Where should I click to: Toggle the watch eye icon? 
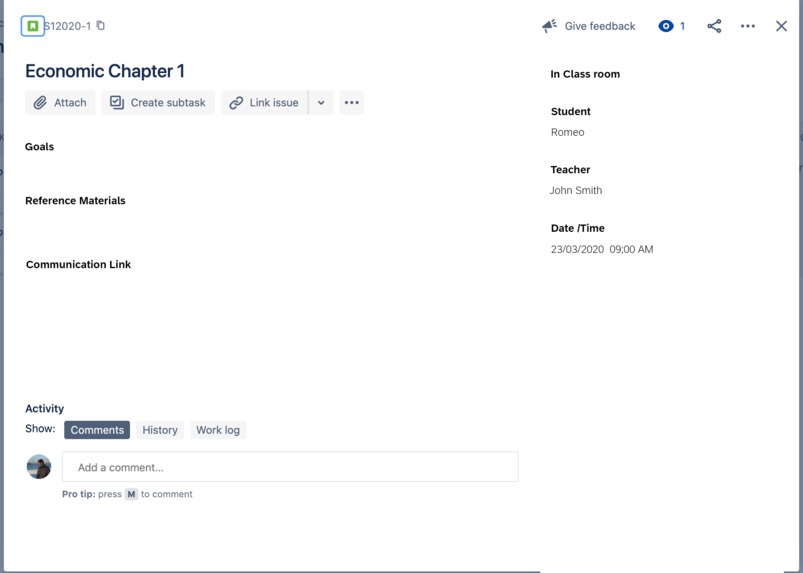pyautogui.click(x=666, y=26)
